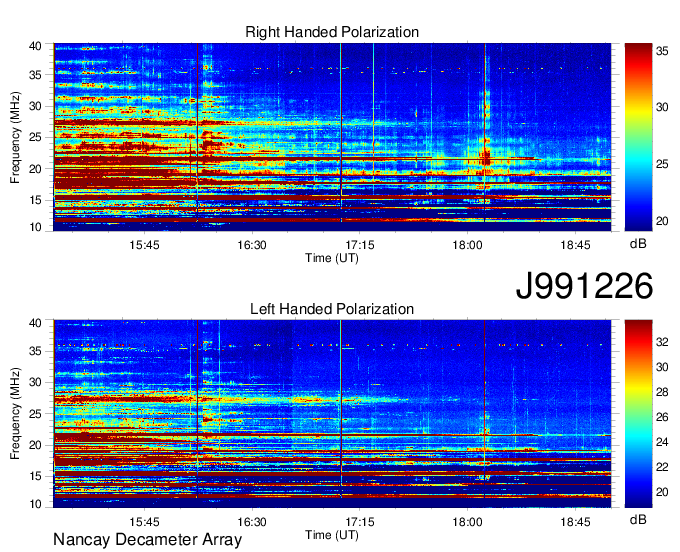Click the 15:45 tick under the Right Handed plot
This screenshot has width=680, height=552.
144,245
